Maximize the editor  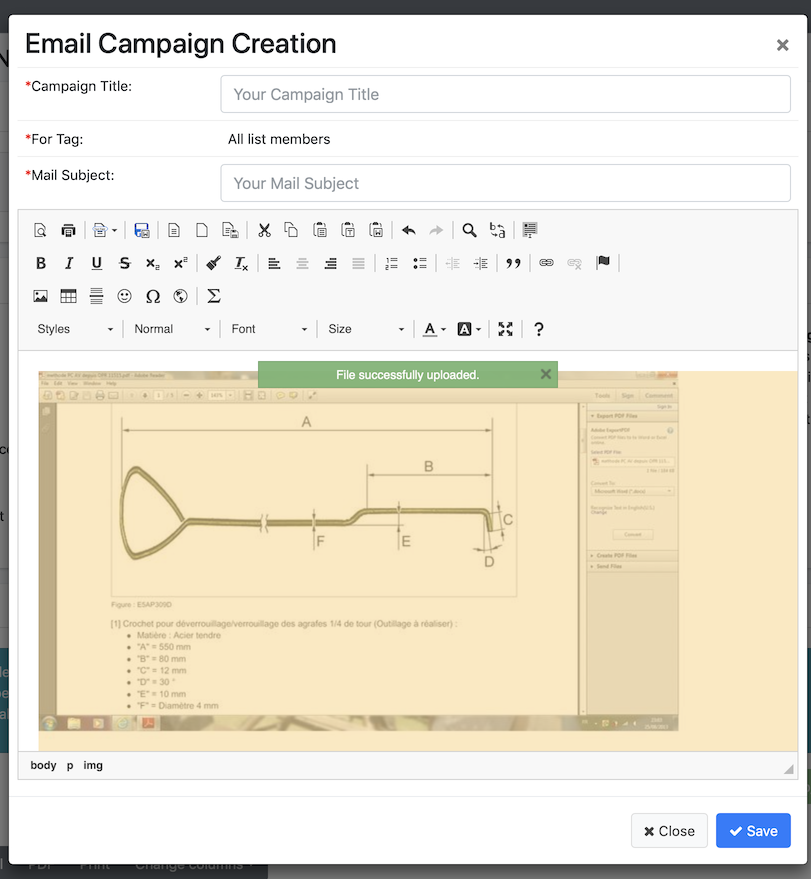coord(506,329)
